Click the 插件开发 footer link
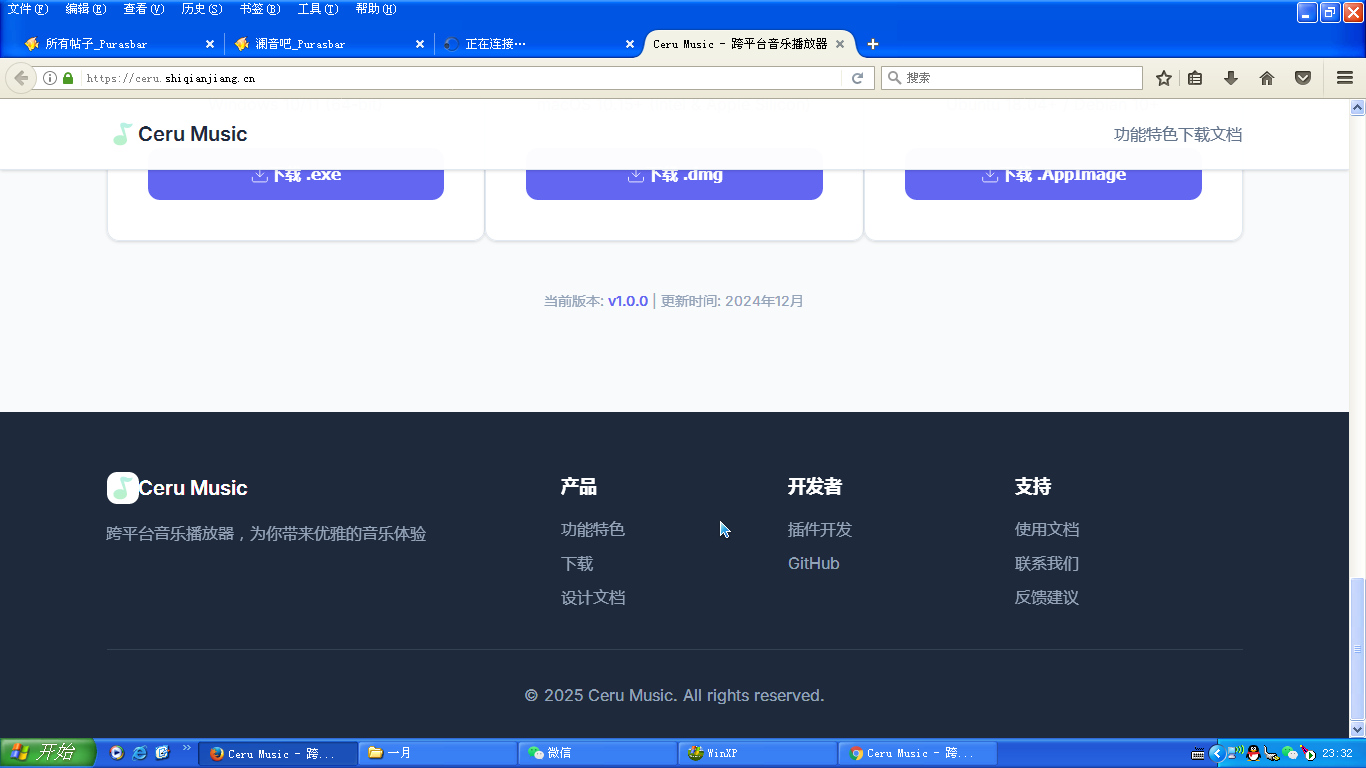 [819, 529]
